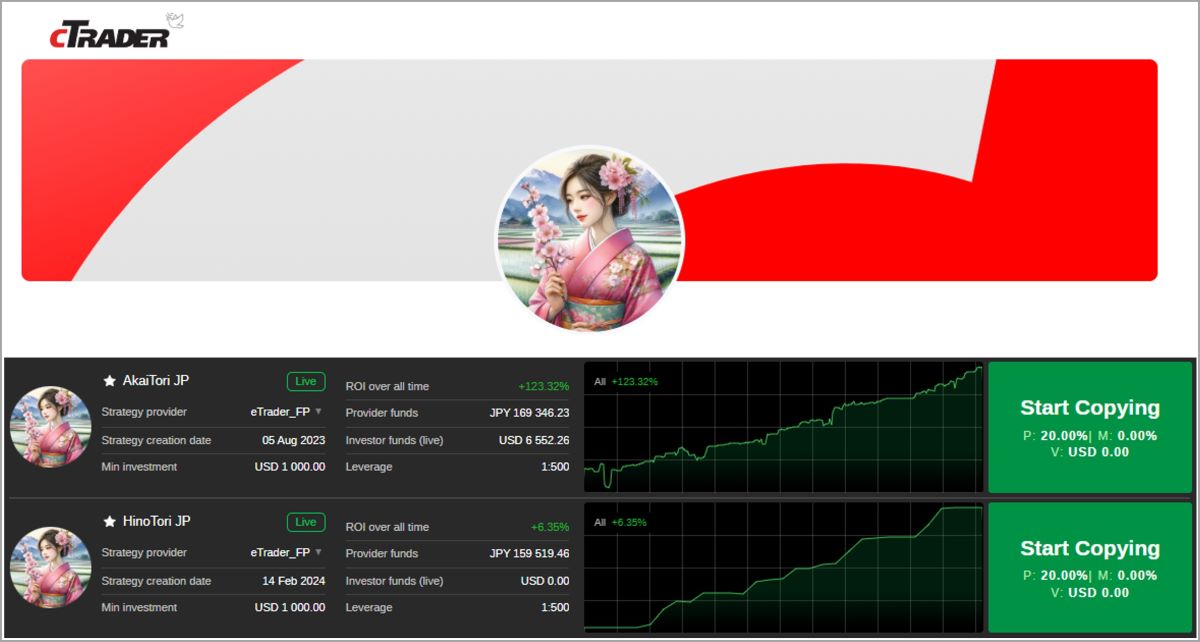Screen dimensions: 1200x642
Task: Click the +123.32% ROI value
Action: [545, 385]
